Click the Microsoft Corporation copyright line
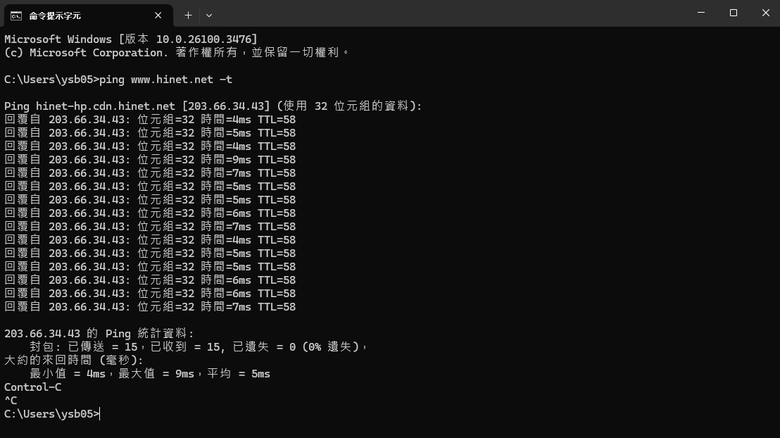Image resolution: width=780 pixels, height=438 pixels. click(x=177, y=53)
